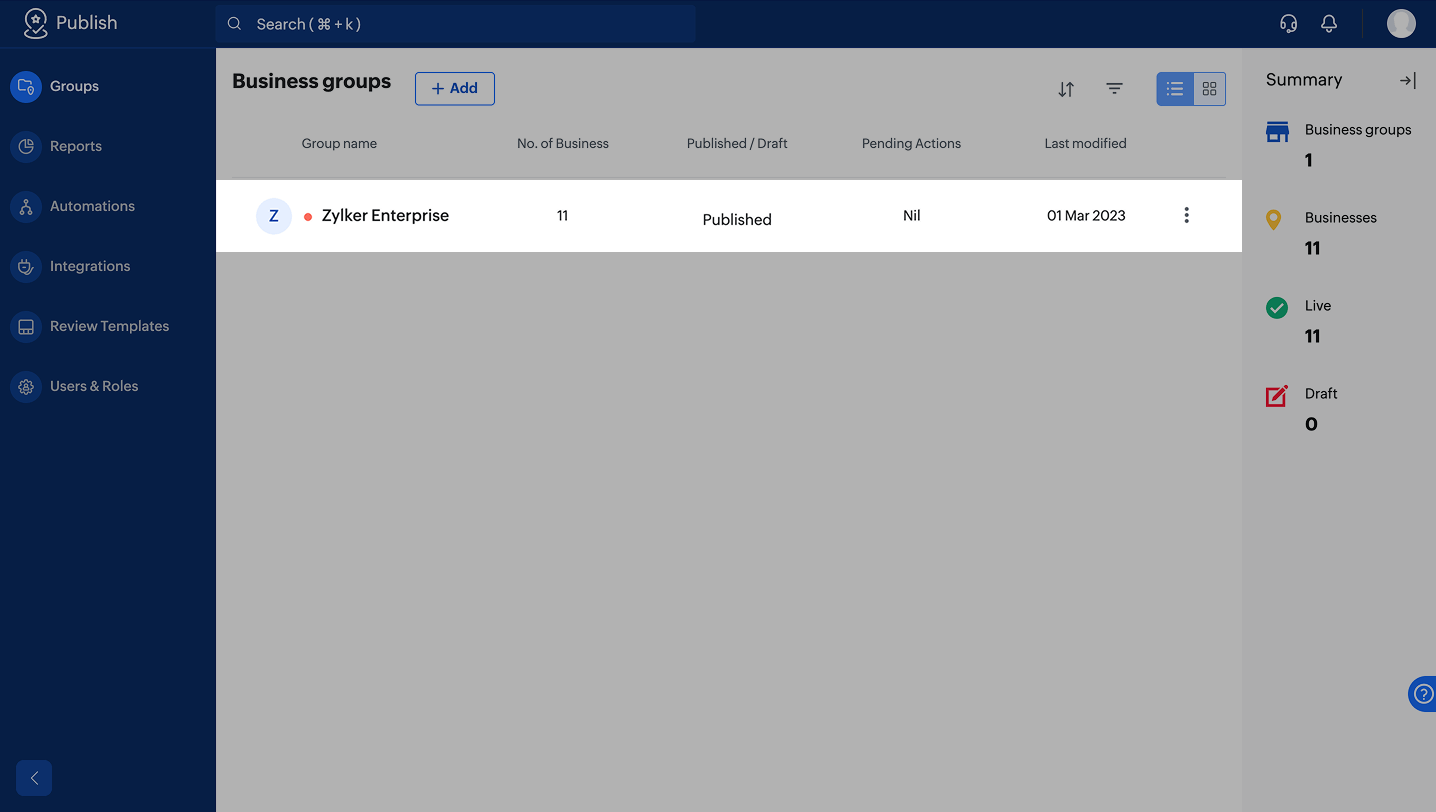Image resolution: width=1436 pixels, height=812 pixels.
Task: Collapse the sidebar with the back chevron
Action: pos(34,778)
